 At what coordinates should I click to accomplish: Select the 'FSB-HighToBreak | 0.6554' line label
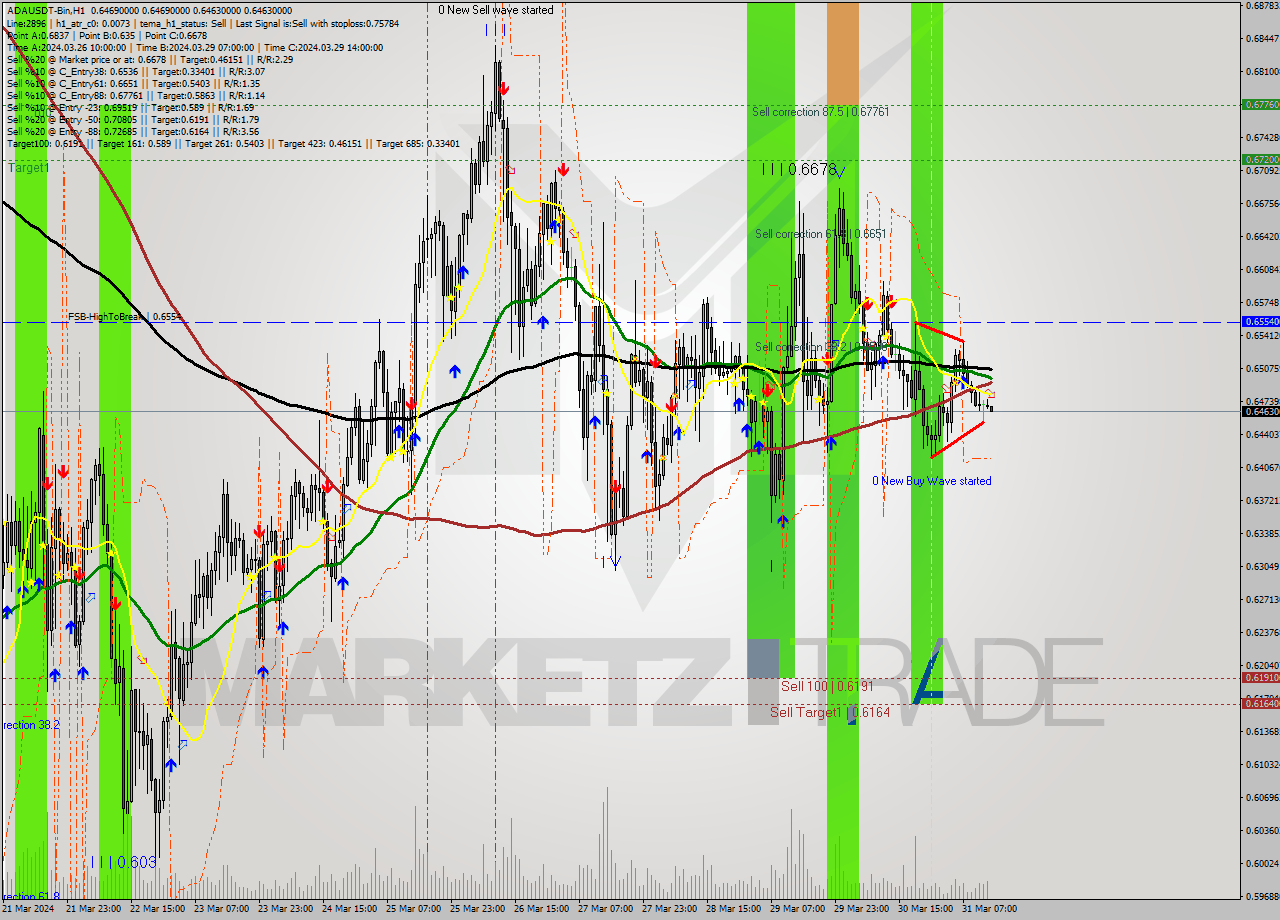pyautogui.click(x=125, y=317)
